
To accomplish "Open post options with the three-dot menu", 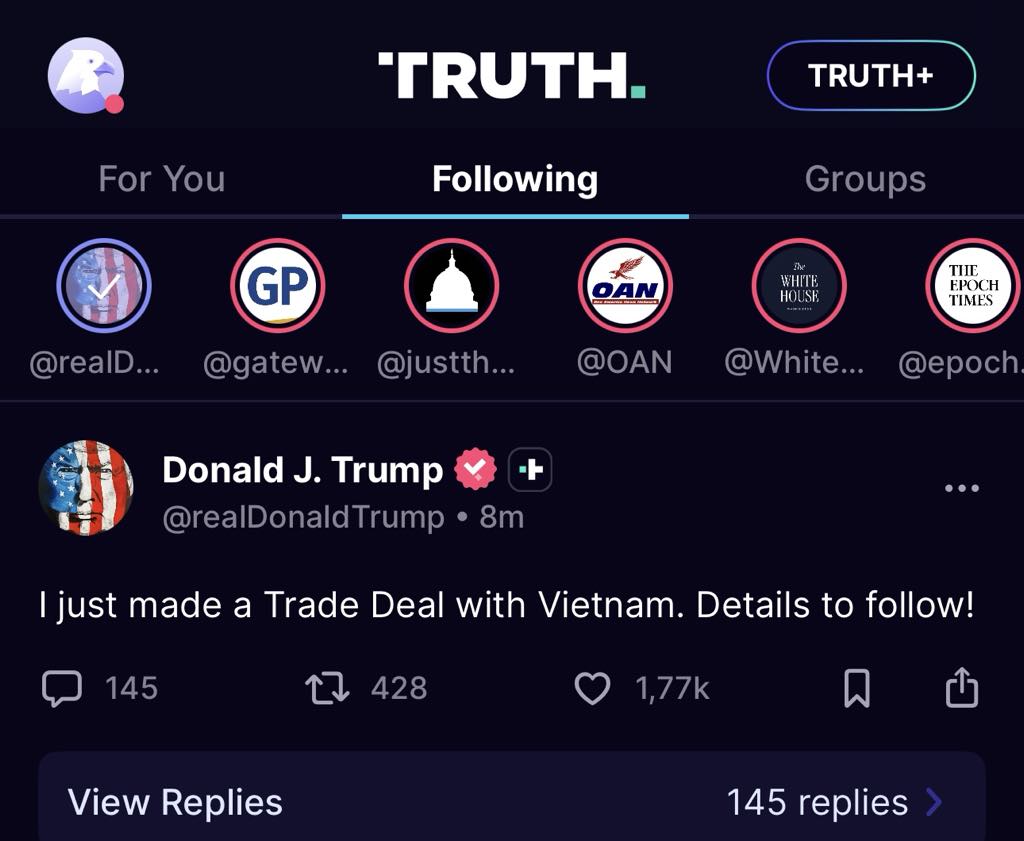I will point(962,487).
